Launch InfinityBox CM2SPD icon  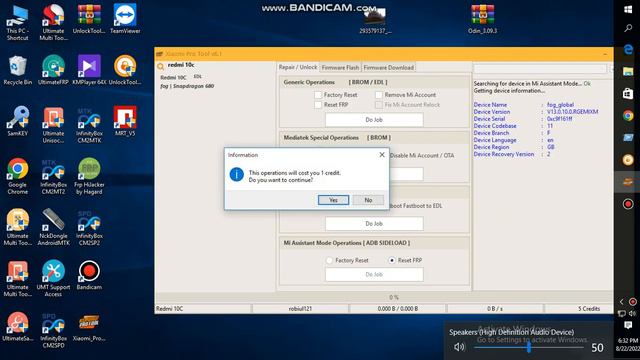[53, 330]
